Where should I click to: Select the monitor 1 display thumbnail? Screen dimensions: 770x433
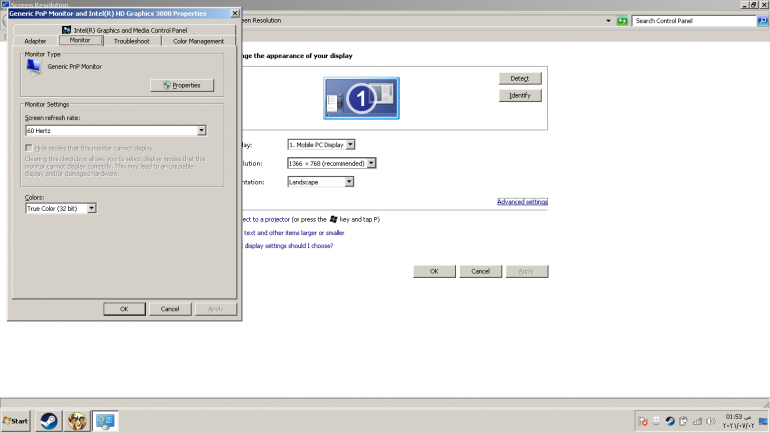point(361,98)
